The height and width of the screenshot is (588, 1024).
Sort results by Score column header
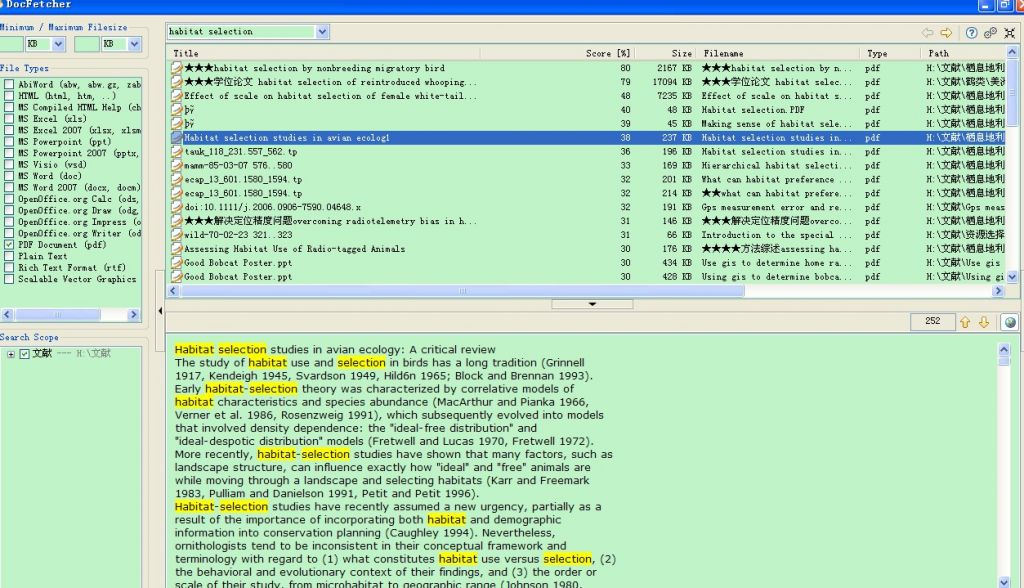[608, 53]
